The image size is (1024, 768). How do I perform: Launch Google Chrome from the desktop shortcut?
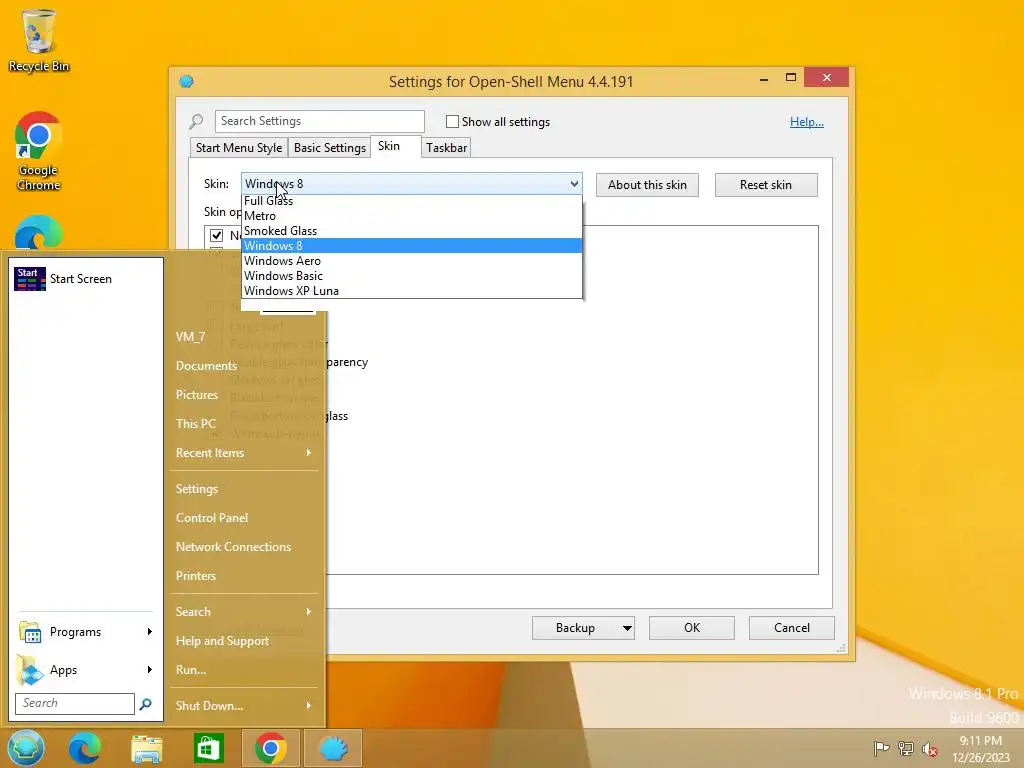pos(38,151)
